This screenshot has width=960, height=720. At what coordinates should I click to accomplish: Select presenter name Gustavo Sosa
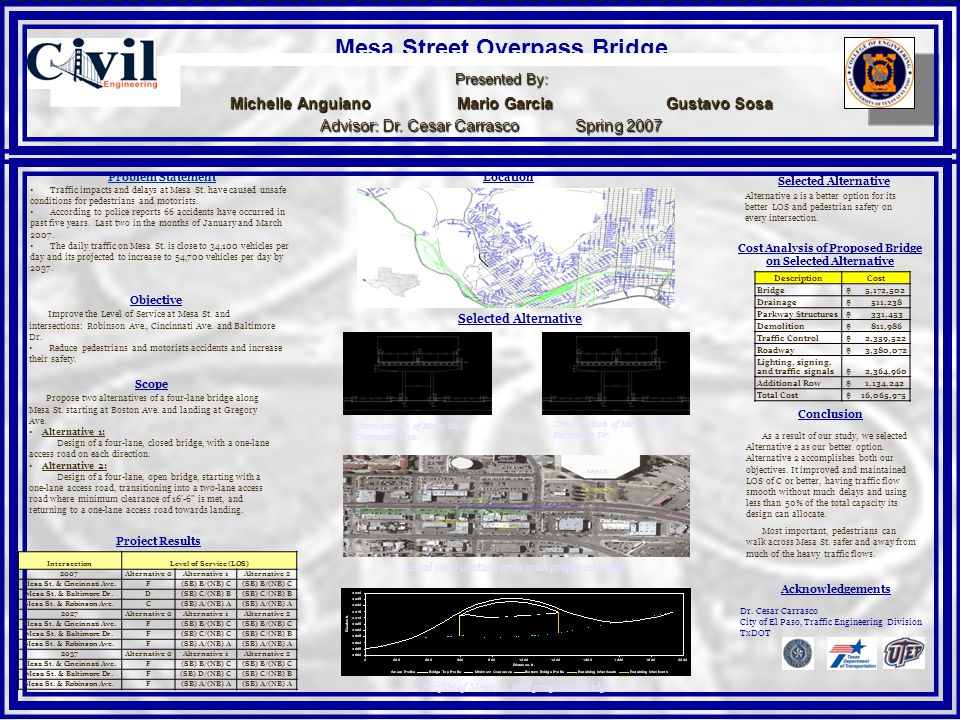pos(719,104)
